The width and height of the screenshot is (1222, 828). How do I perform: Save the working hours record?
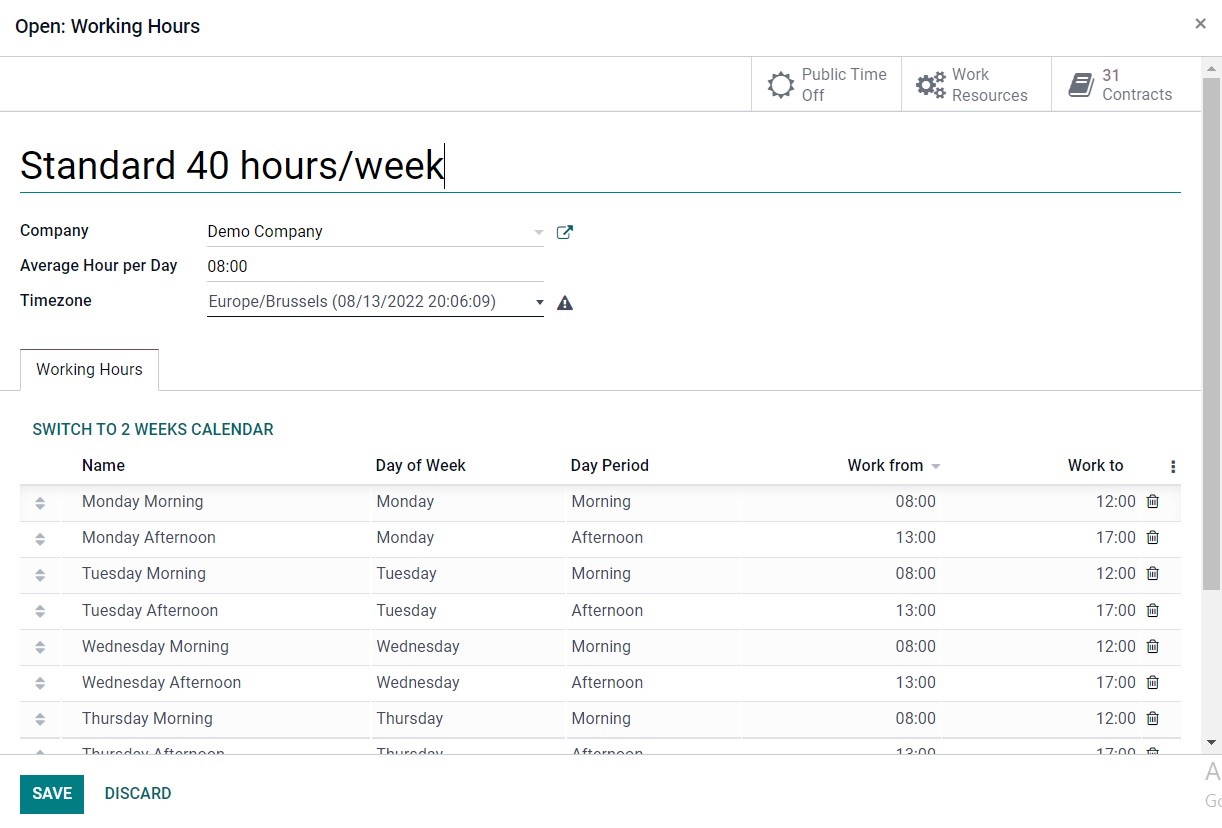52,793
